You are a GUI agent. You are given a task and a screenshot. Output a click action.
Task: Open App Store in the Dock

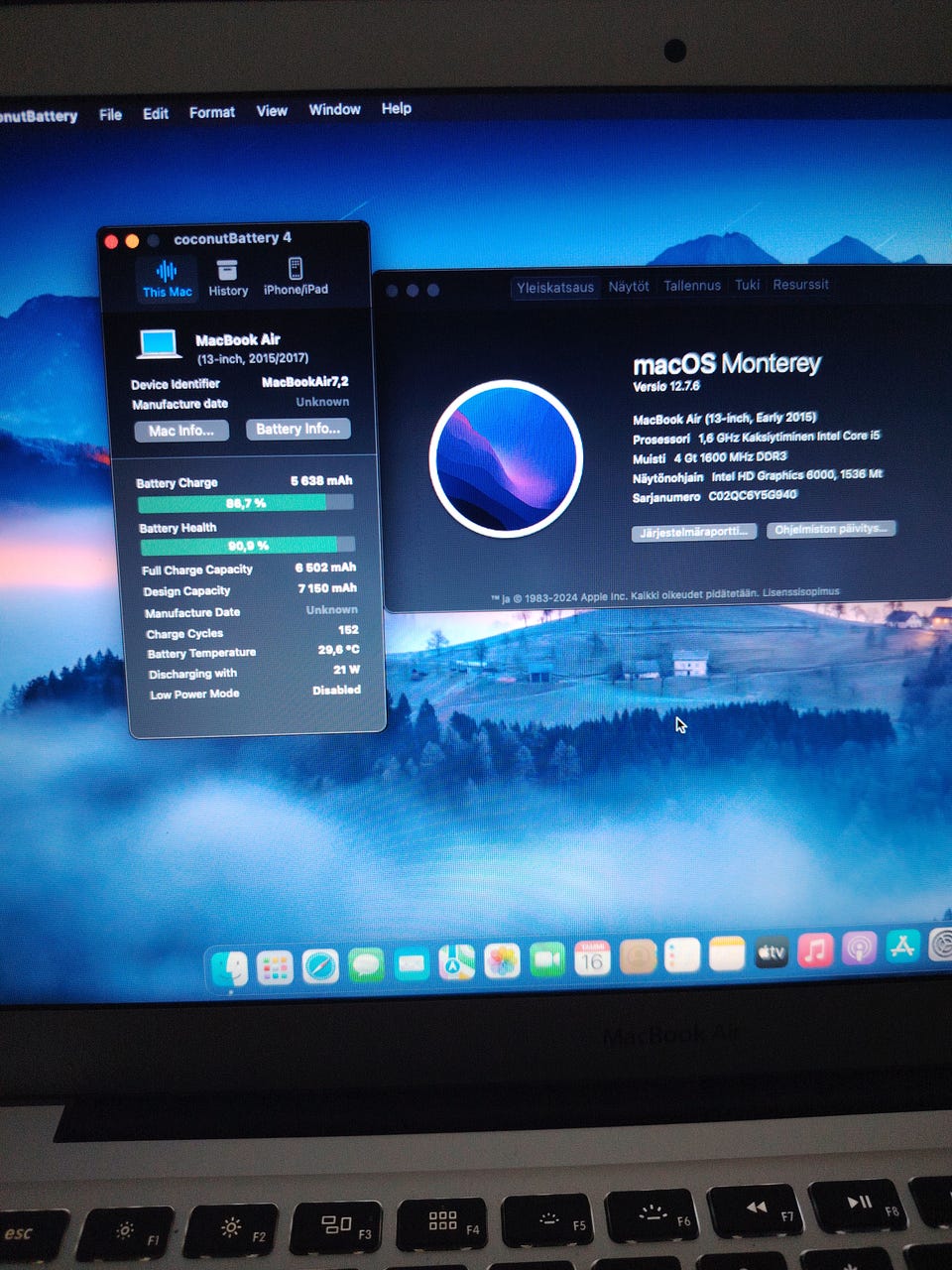902,947
